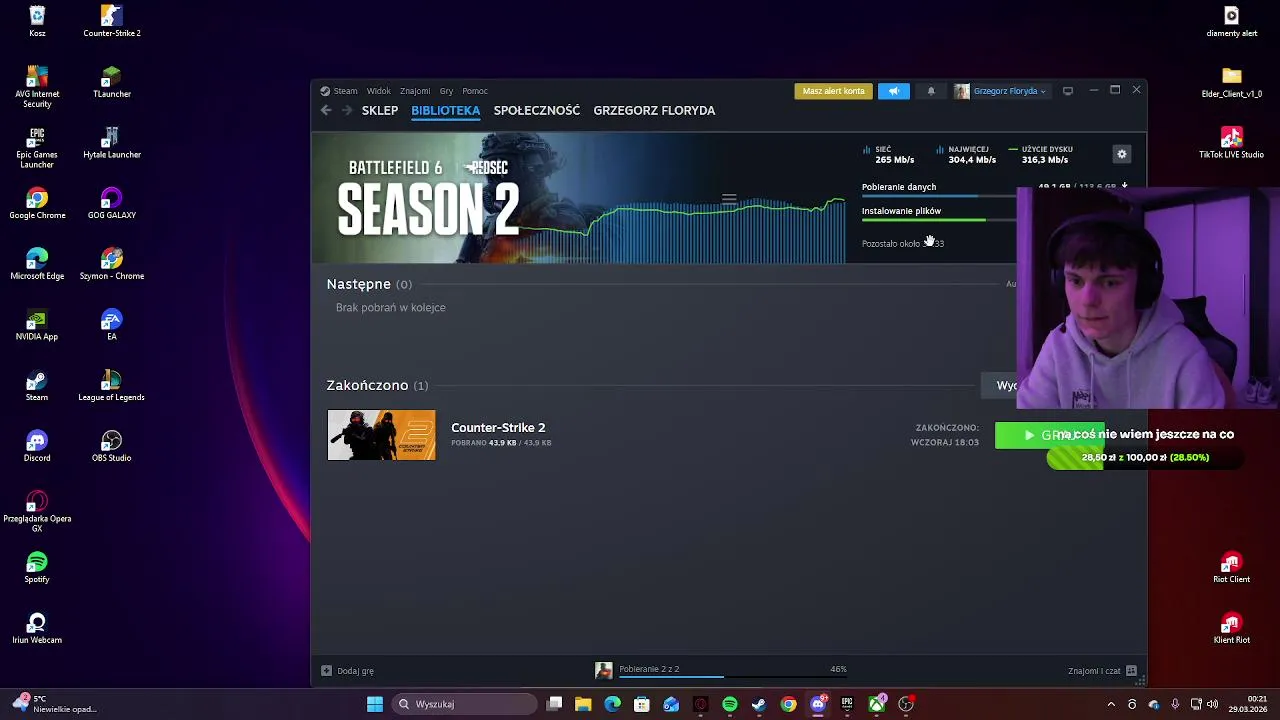Click Instalowanie plików progress bar

939,220
